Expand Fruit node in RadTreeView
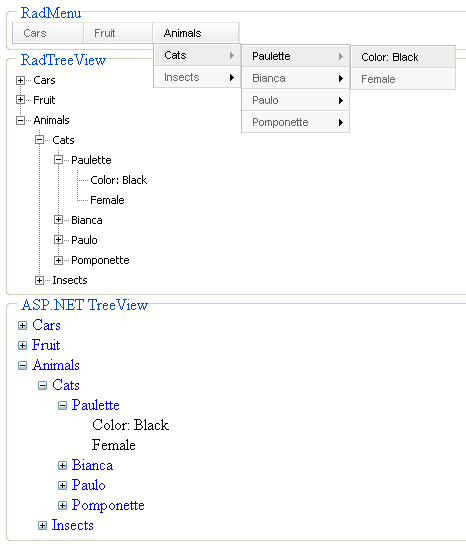The height and width of the screenshot is (552, 466). tap(20, 100)
